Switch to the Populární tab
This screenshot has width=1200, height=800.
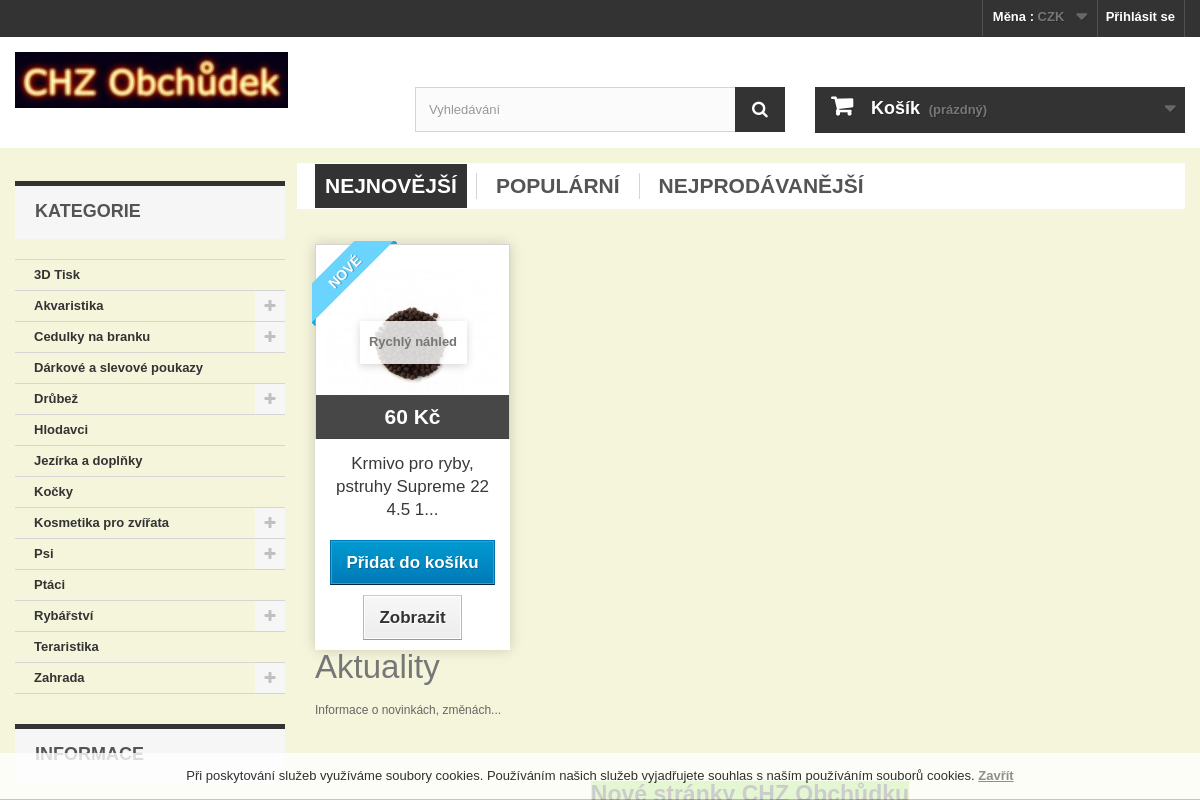point(557,186)
